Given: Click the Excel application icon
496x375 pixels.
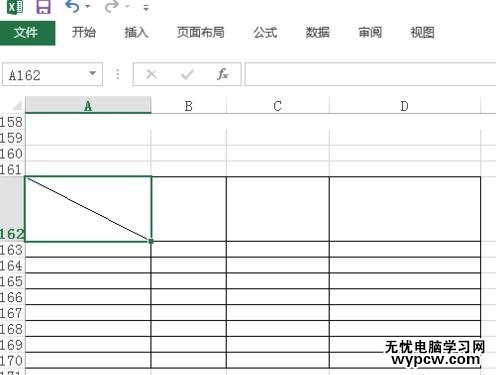Looking at the screenshot, I should pos(15,6).
